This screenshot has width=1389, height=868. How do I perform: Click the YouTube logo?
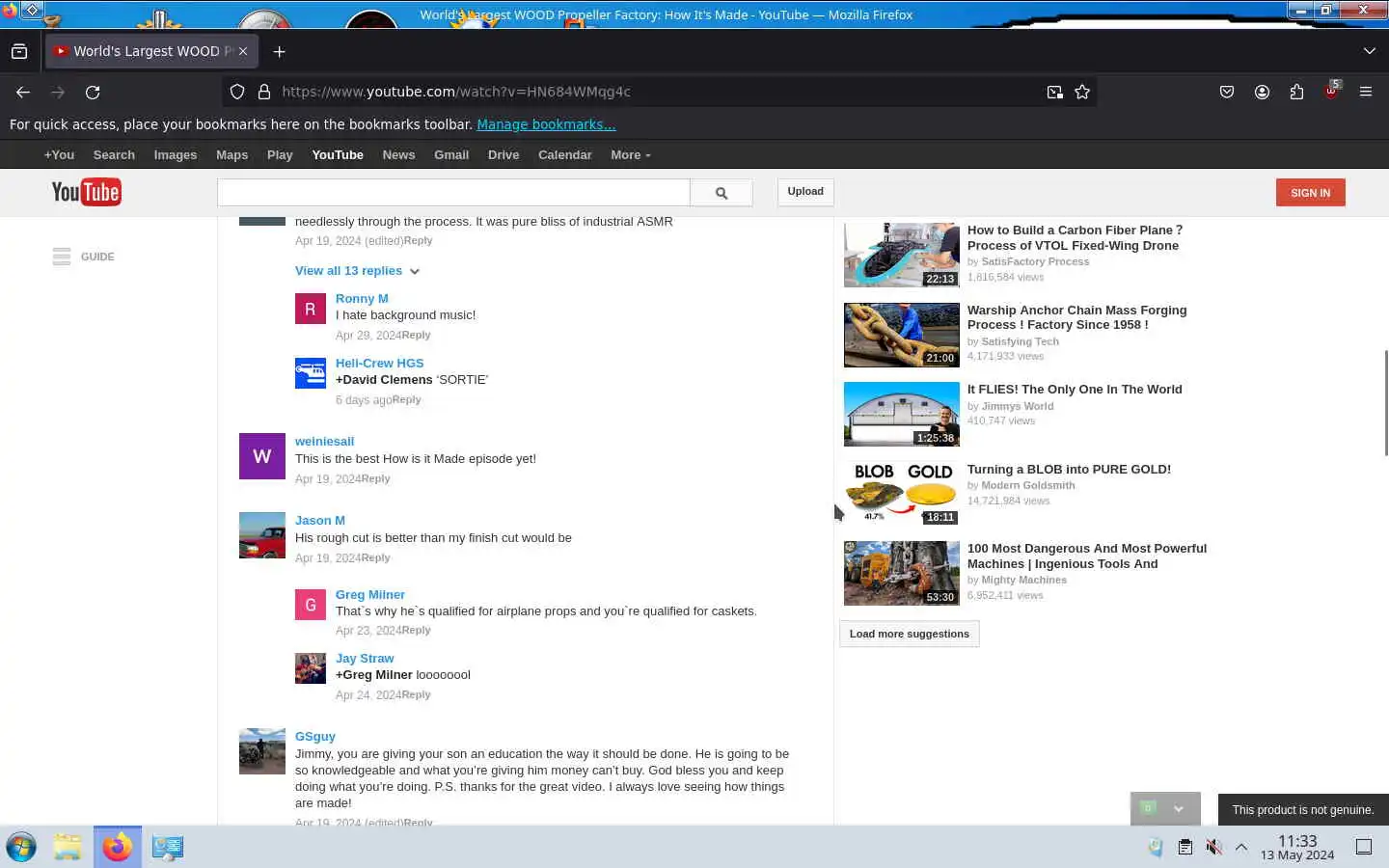[86, 192]
